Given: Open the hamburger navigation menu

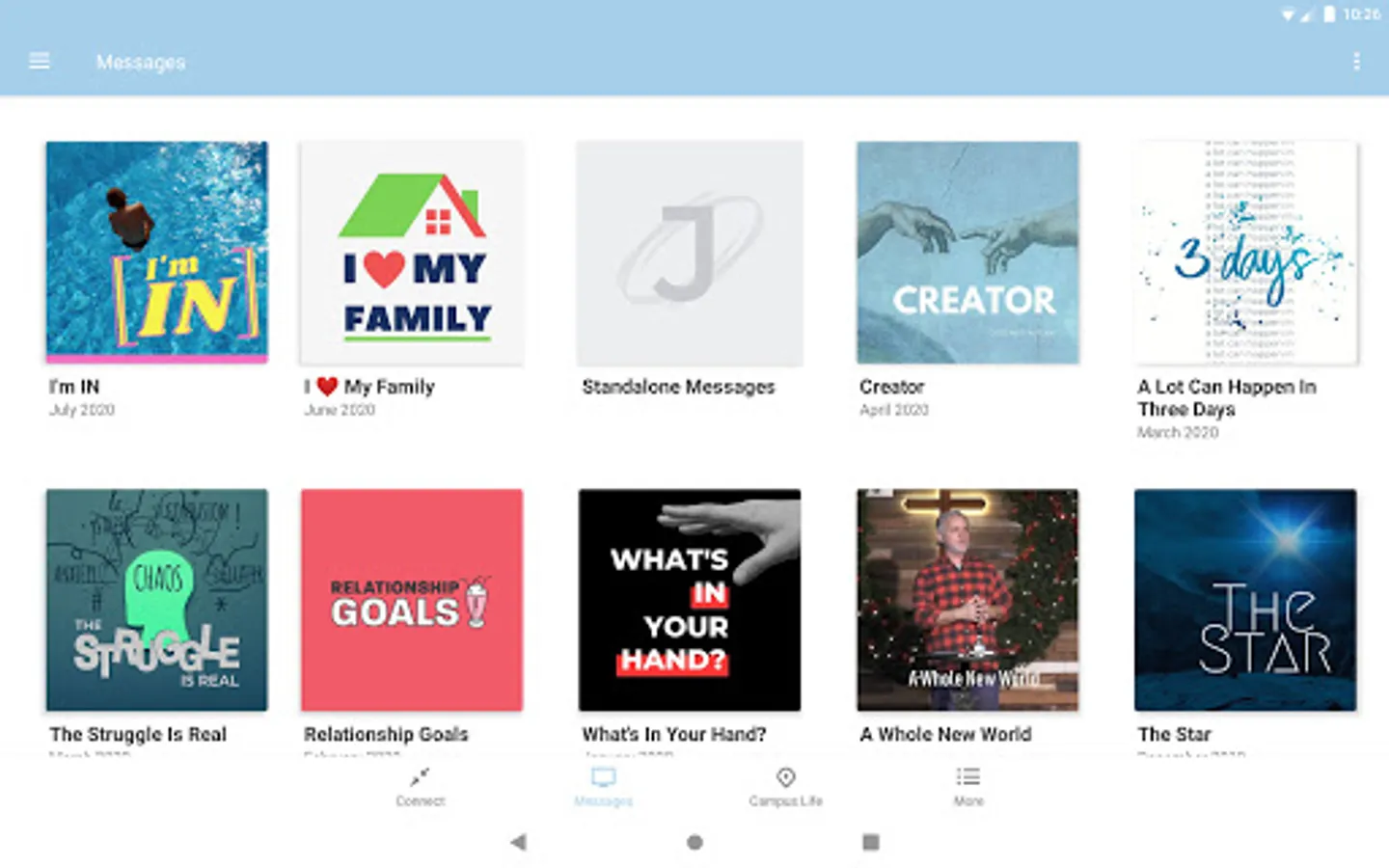Looking at the screenshot, I should pyautogui.click(x=40, y=62).
